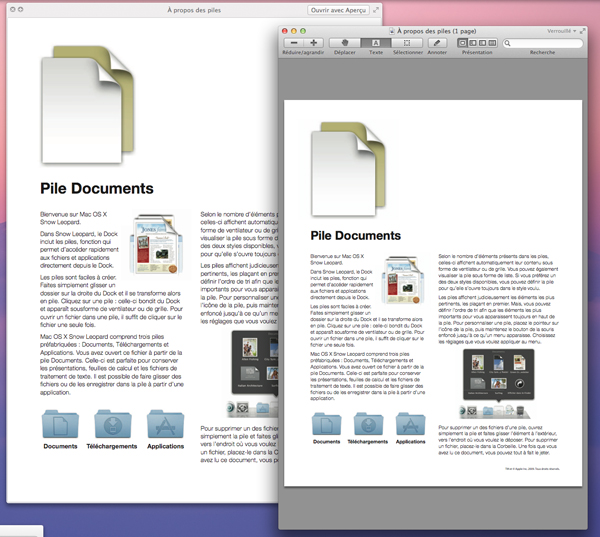Switch Présentation to contact sheet view
600x537 pixels.
point(492,43)
